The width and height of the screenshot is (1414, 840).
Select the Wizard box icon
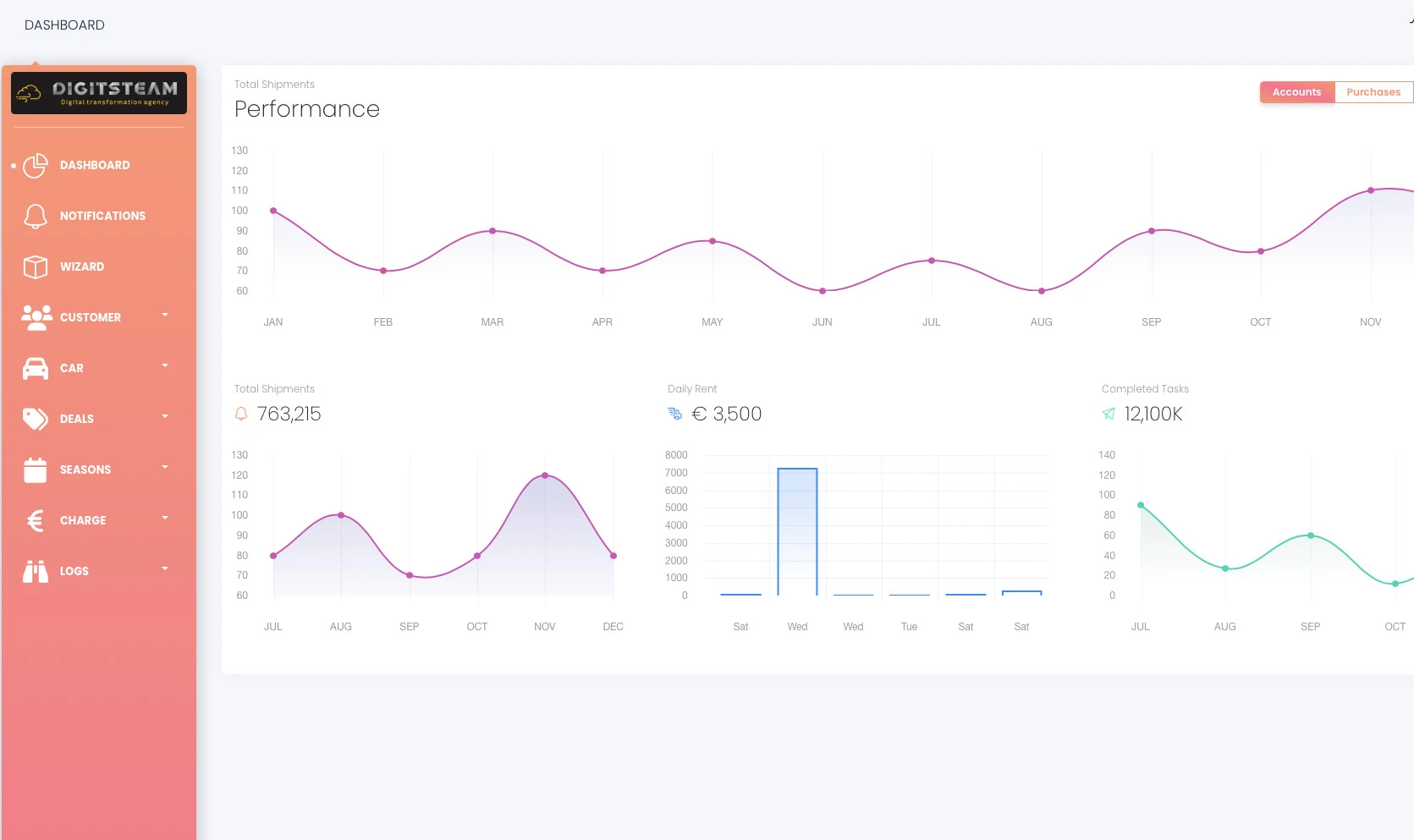coord(36,267)
